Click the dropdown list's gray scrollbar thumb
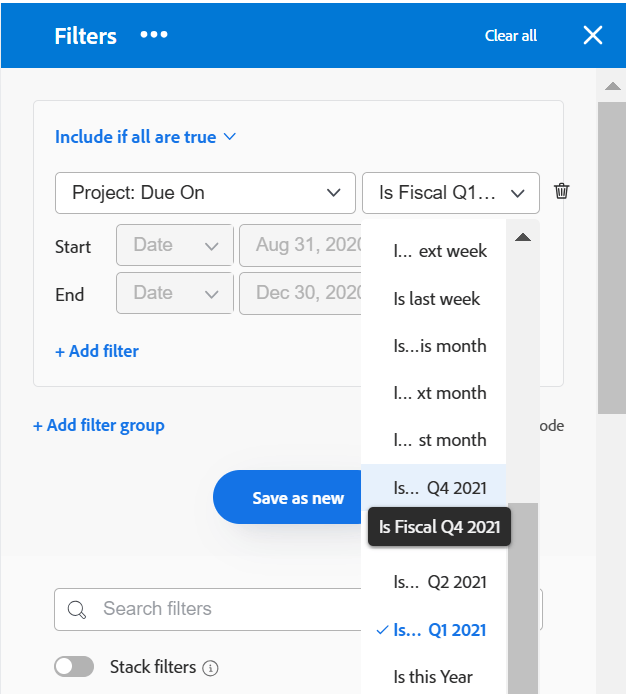 coord(523,598)
